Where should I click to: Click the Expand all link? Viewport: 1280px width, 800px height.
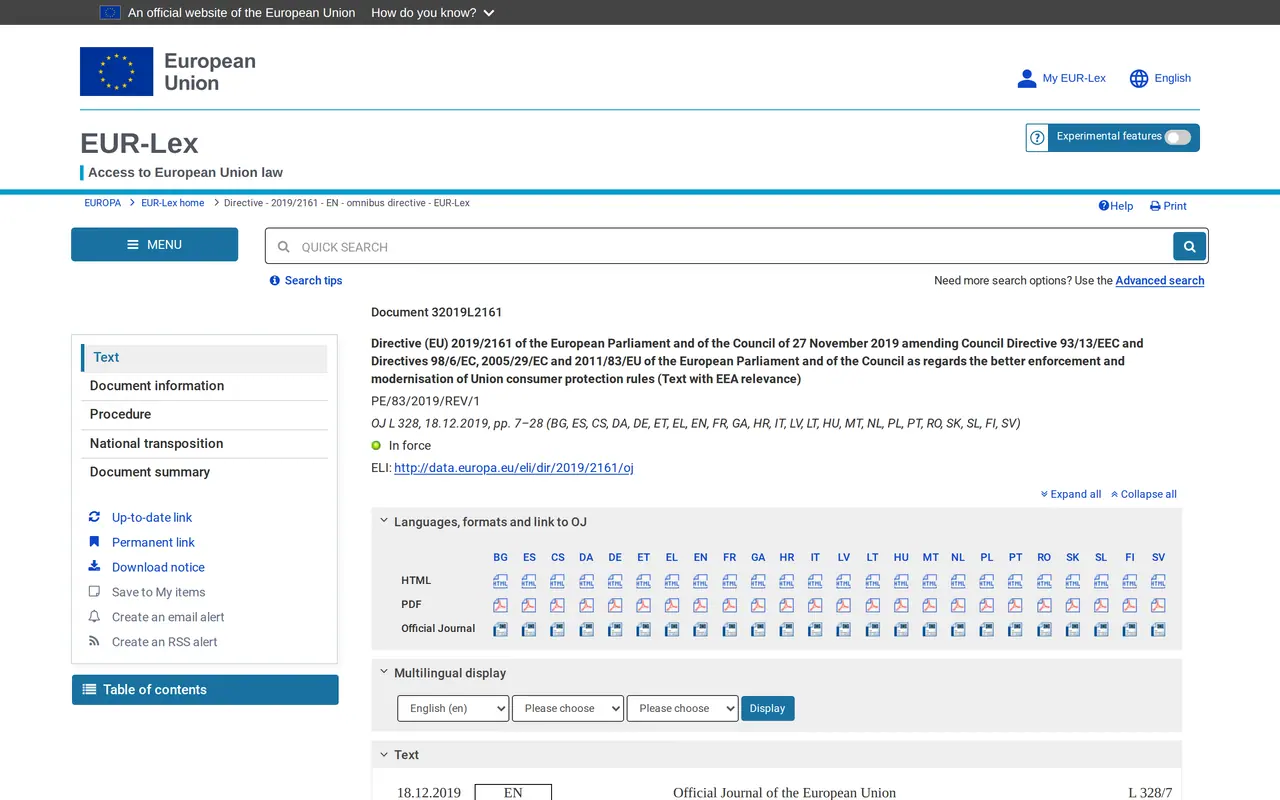pyautogui.click(x=1070, y=494)
